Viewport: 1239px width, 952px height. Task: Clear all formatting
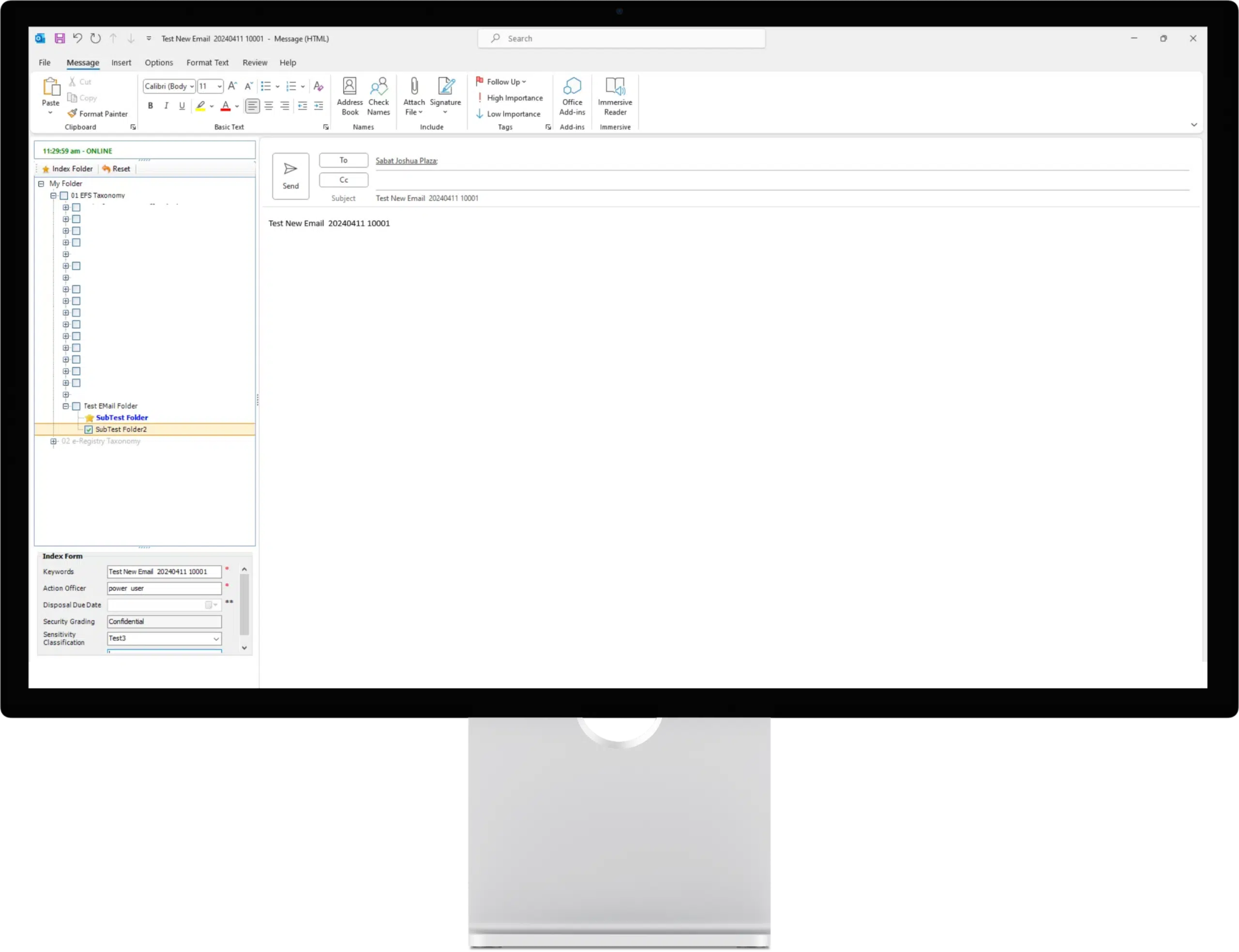tap(318, 86)
